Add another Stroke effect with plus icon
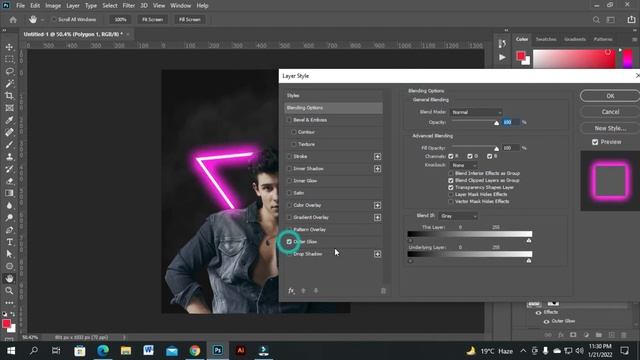The image size is (640, 360). point(377,156)
